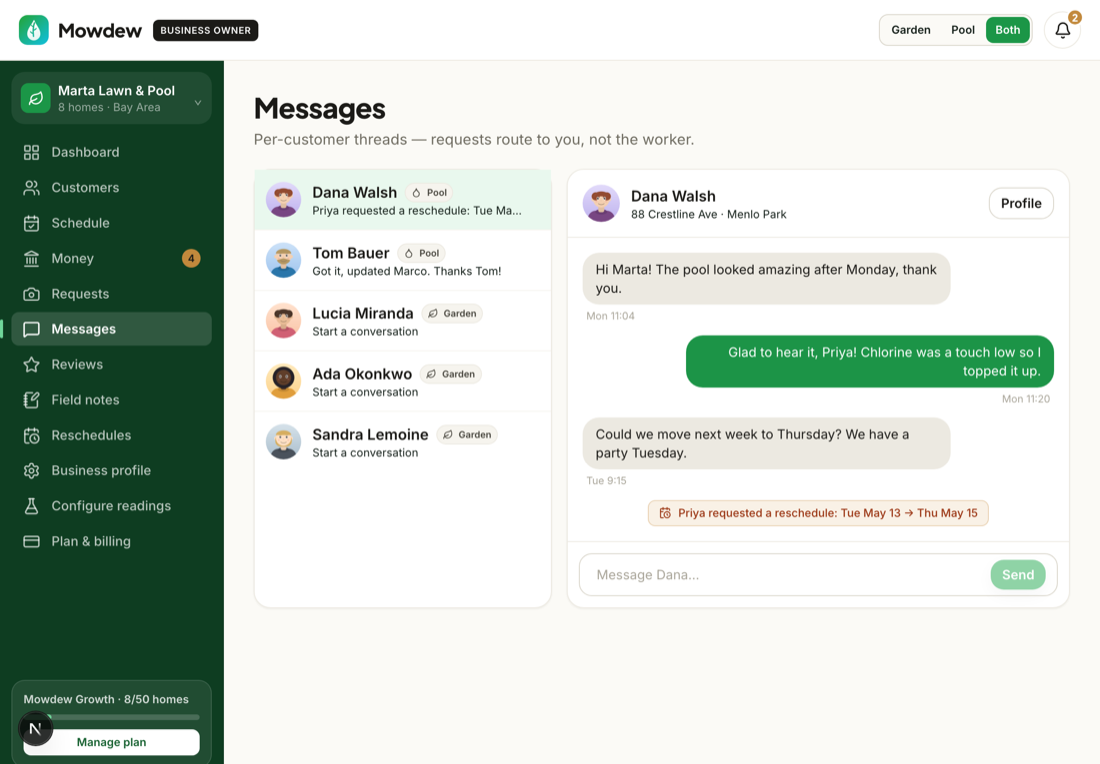1100x764 pixels.
Task: Click the Garden tag beside Ada Okonkwo
Action: (x=451, y=374)
